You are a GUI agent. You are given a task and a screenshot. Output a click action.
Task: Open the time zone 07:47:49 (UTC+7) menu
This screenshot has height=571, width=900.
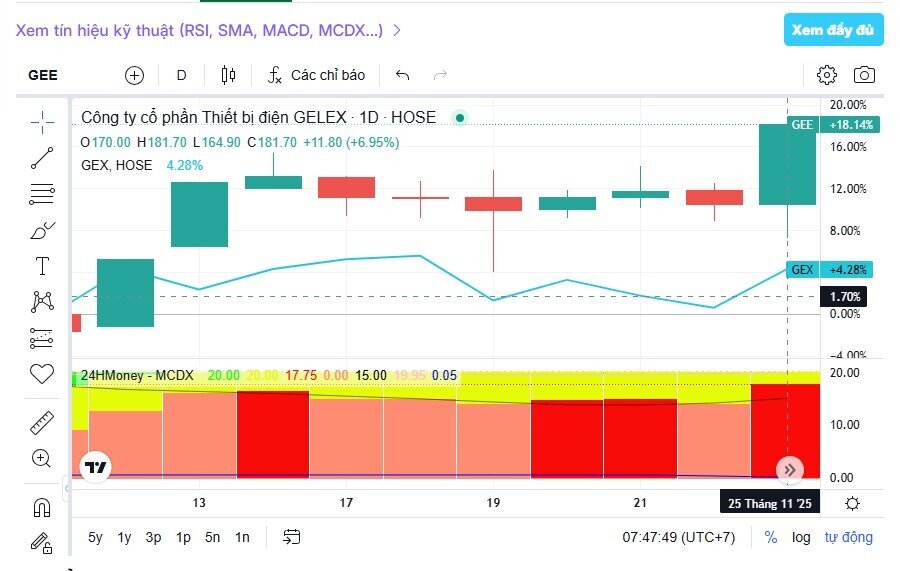(678, 537)
